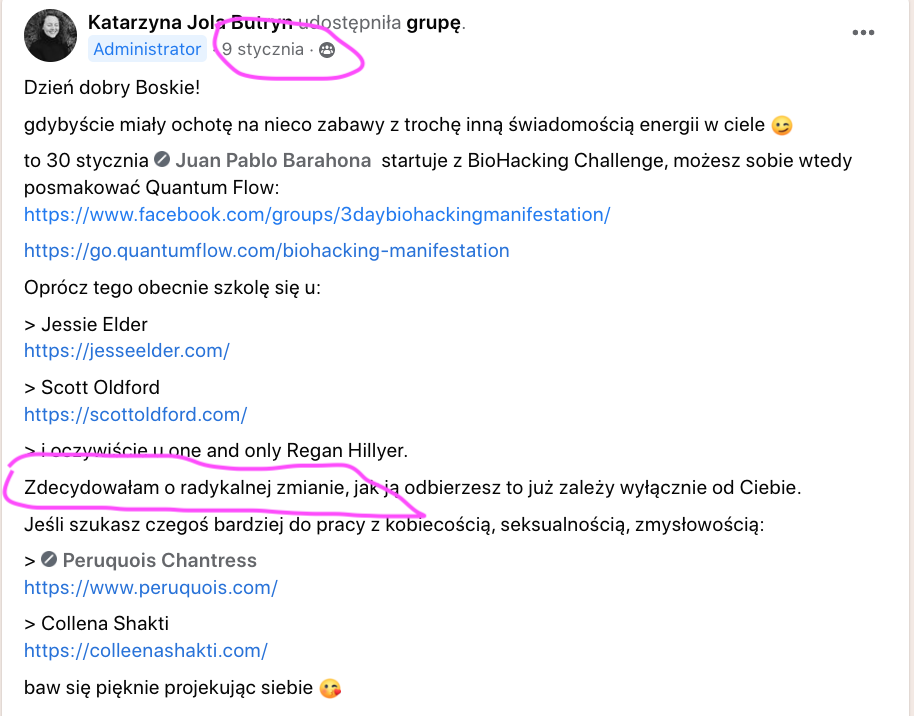Screen dimensions: 914x716
Task: Open the 9 stycznia post timestamp
Action: pyautogui.click(x=262, y=50)
